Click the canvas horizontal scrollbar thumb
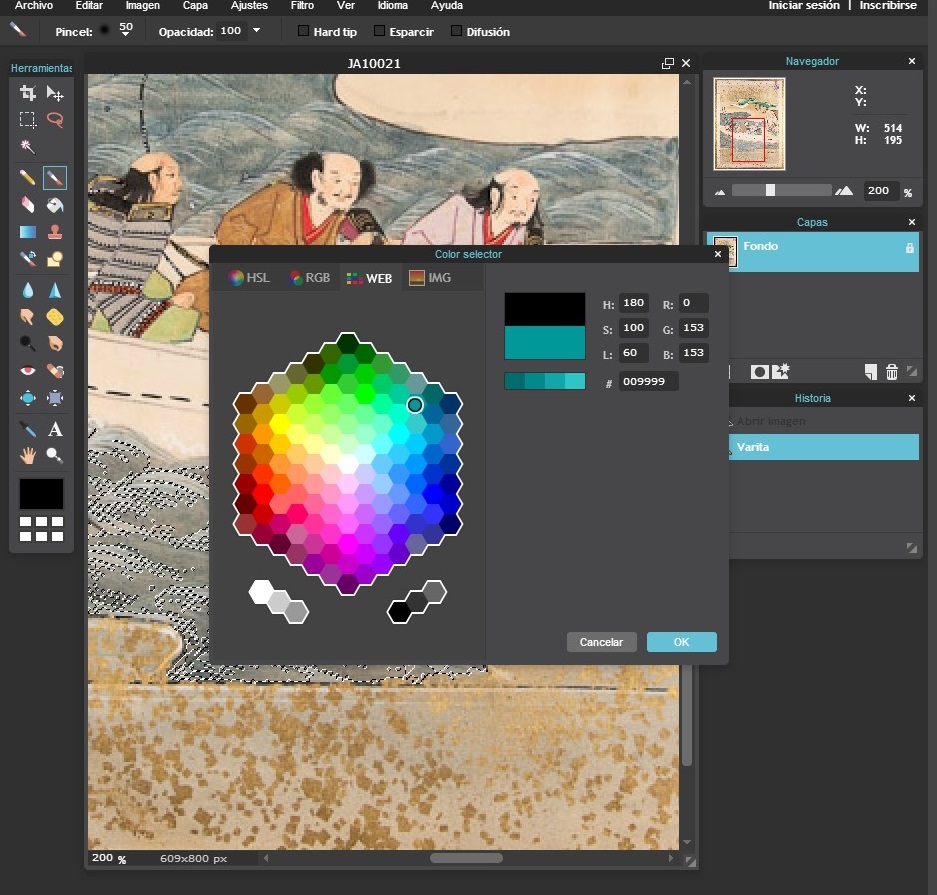 click(x=466, y=859)
